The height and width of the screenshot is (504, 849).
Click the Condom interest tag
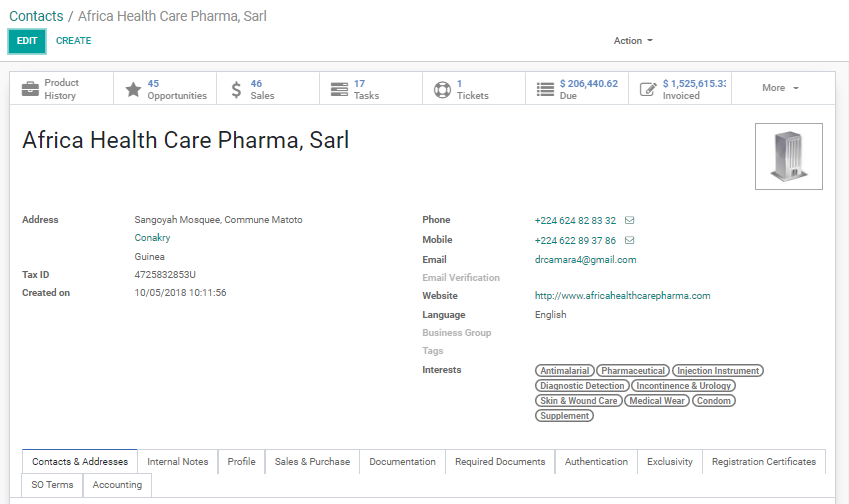pyautogui.click(x=714, y=401)
